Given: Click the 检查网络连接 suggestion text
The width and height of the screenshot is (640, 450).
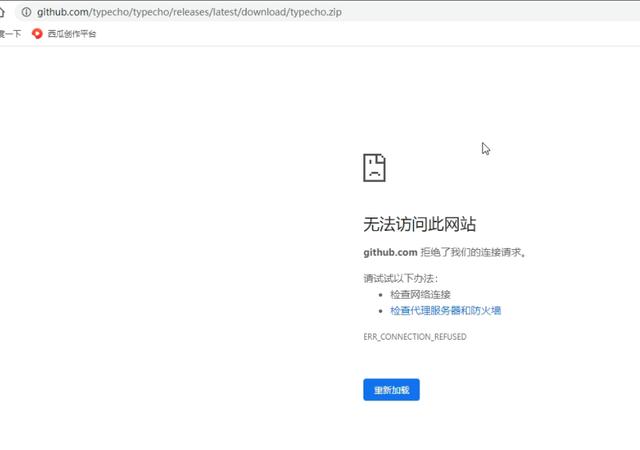Looking at the screenshot, I should (420, 294).
